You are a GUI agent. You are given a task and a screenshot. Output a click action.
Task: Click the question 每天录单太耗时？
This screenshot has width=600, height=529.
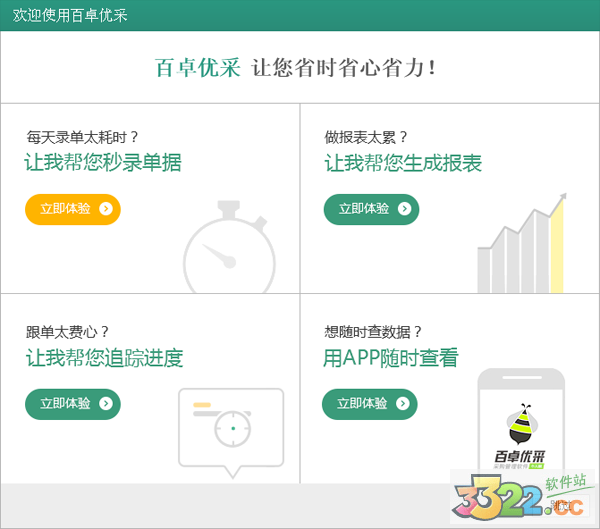[83, 137]
